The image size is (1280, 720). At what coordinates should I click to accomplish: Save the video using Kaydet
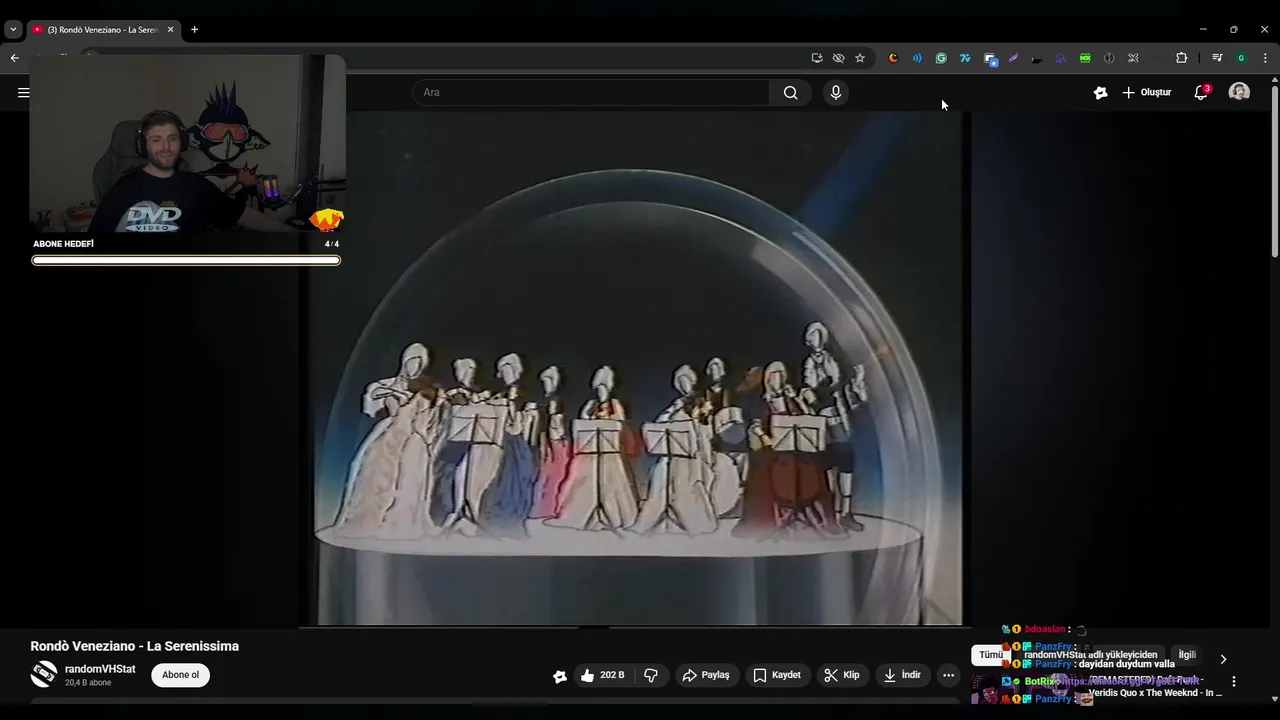click(777, 675)
